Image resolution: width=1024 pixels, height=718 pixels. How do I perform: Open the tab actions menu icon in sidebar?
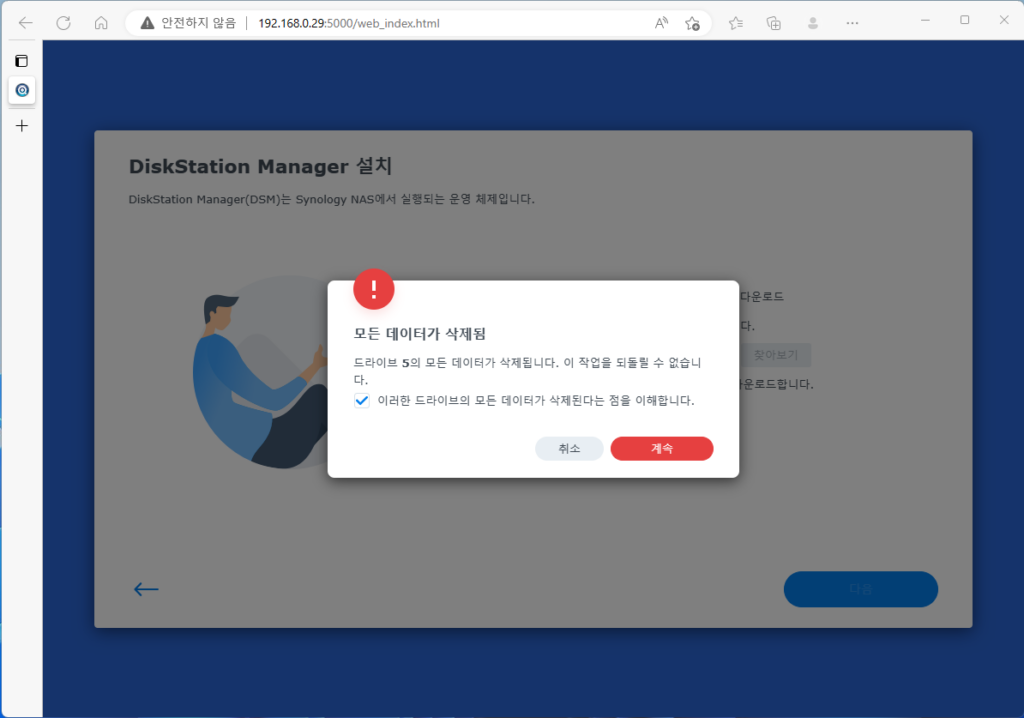coord(22,61)
